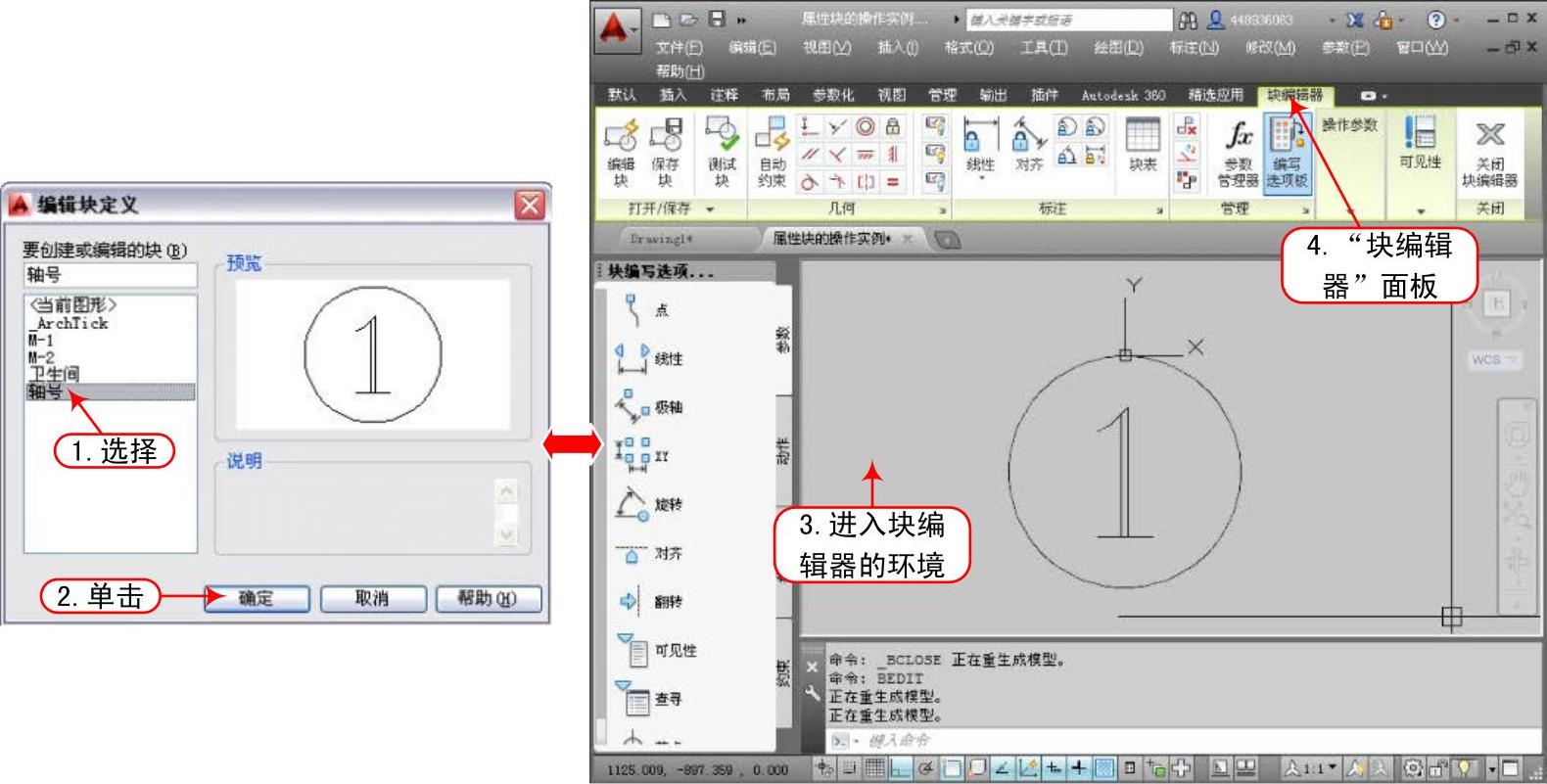
Task: Click the parallel geometric constraint icon
Action: (x=809, y=155)
